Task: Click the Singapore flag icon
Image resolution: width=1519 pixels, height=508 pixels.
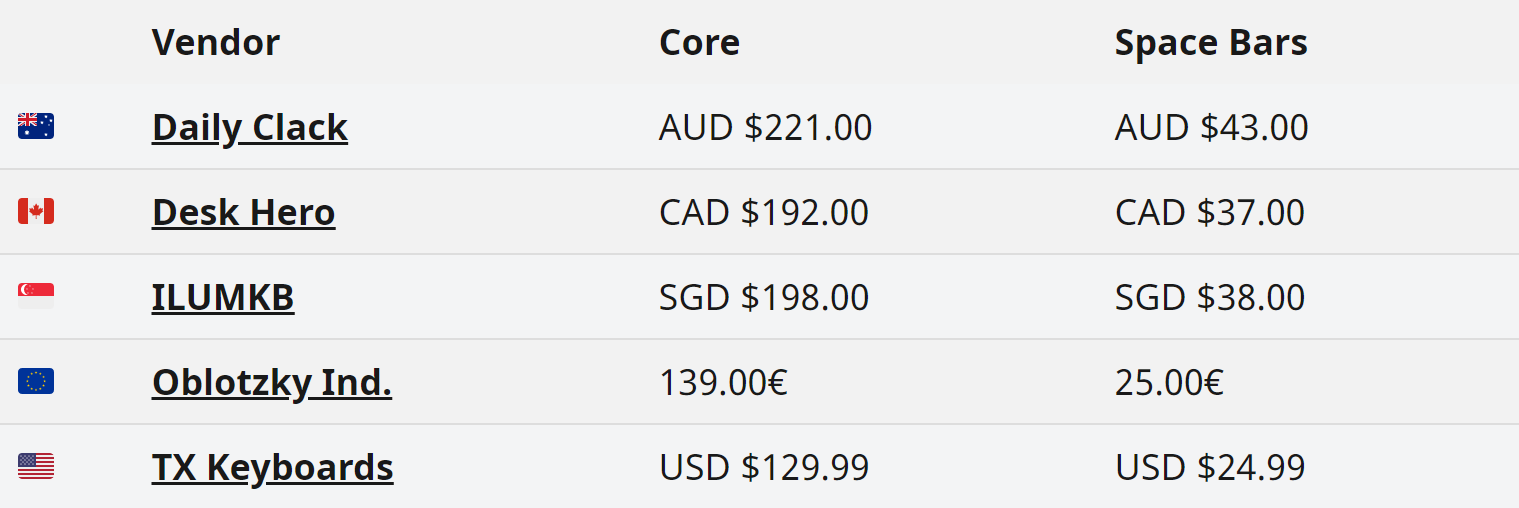Action: pyautogui.click(x=36, y=296)
